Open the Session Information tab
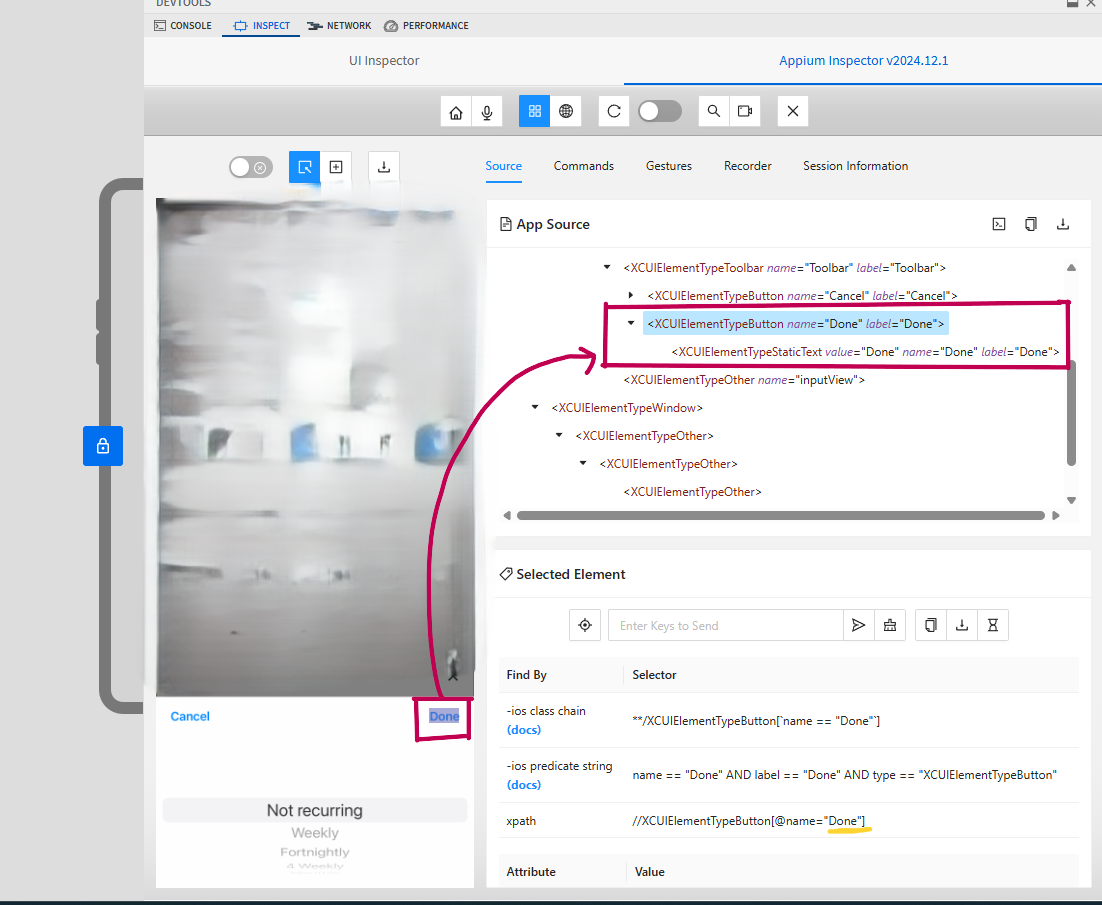Viewport: 1102px width, 905px height. coord(855,166)
